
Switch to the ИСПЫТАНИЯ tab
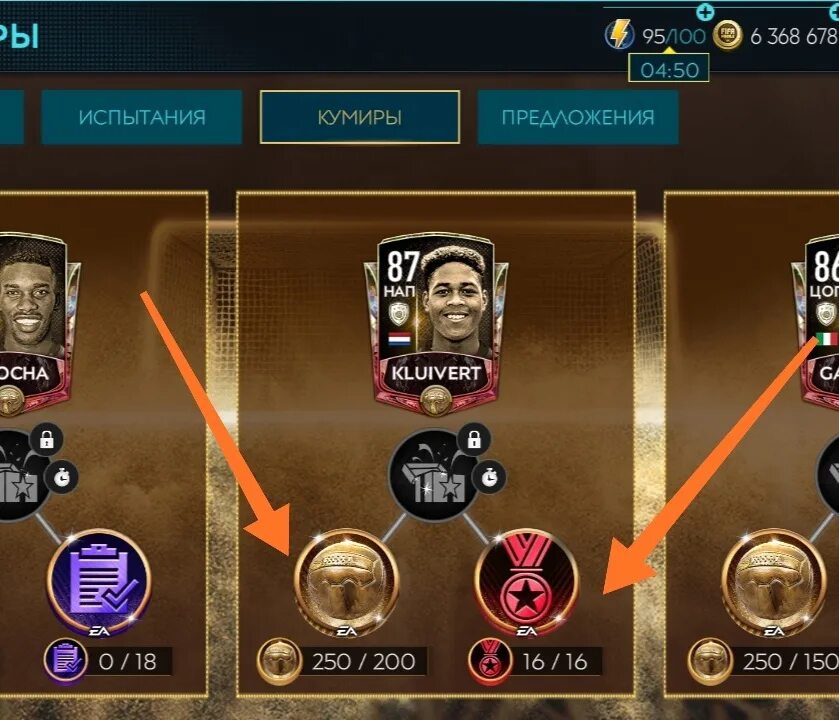[142, 117]
